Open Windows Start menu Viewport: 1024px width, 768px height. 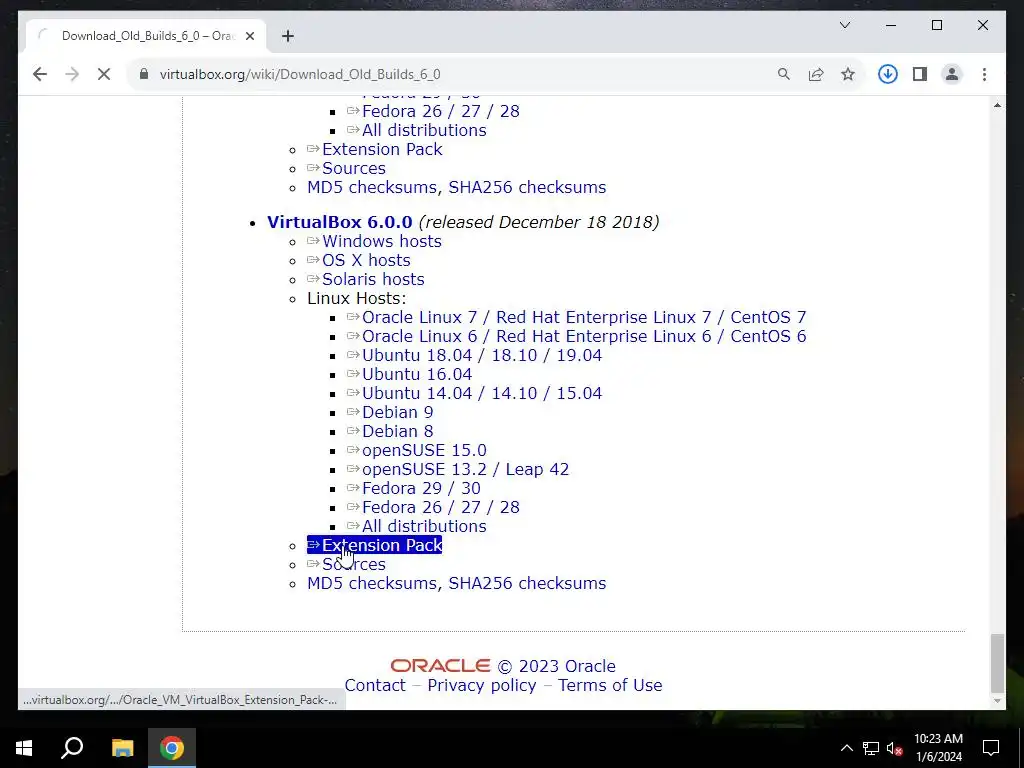pos(24,748)
